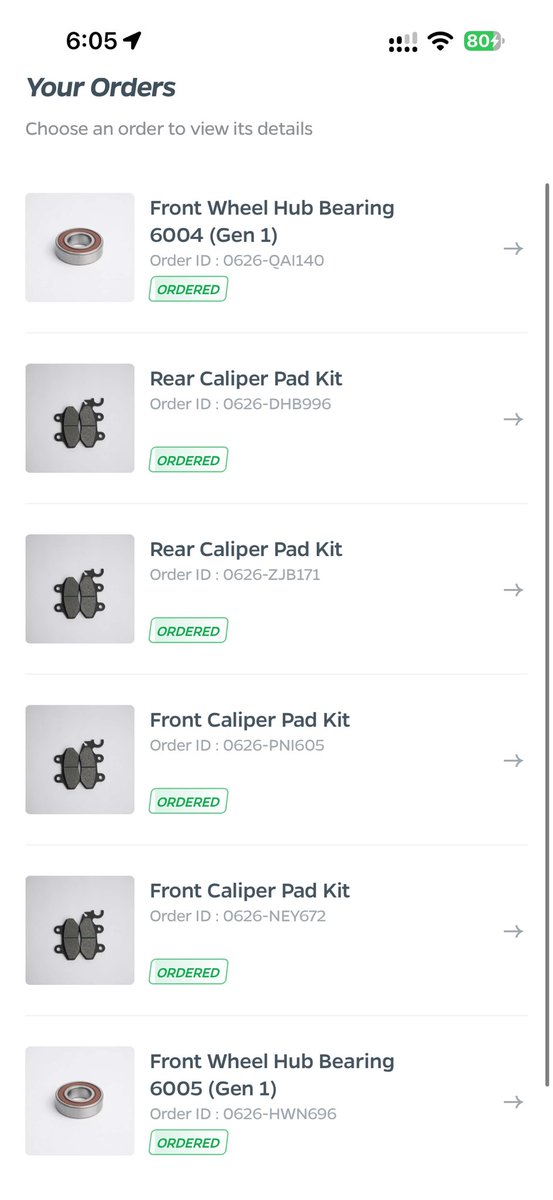Open Front Caliper Pad Kit order 0626-PNI605 title

(x=250, y=720)
